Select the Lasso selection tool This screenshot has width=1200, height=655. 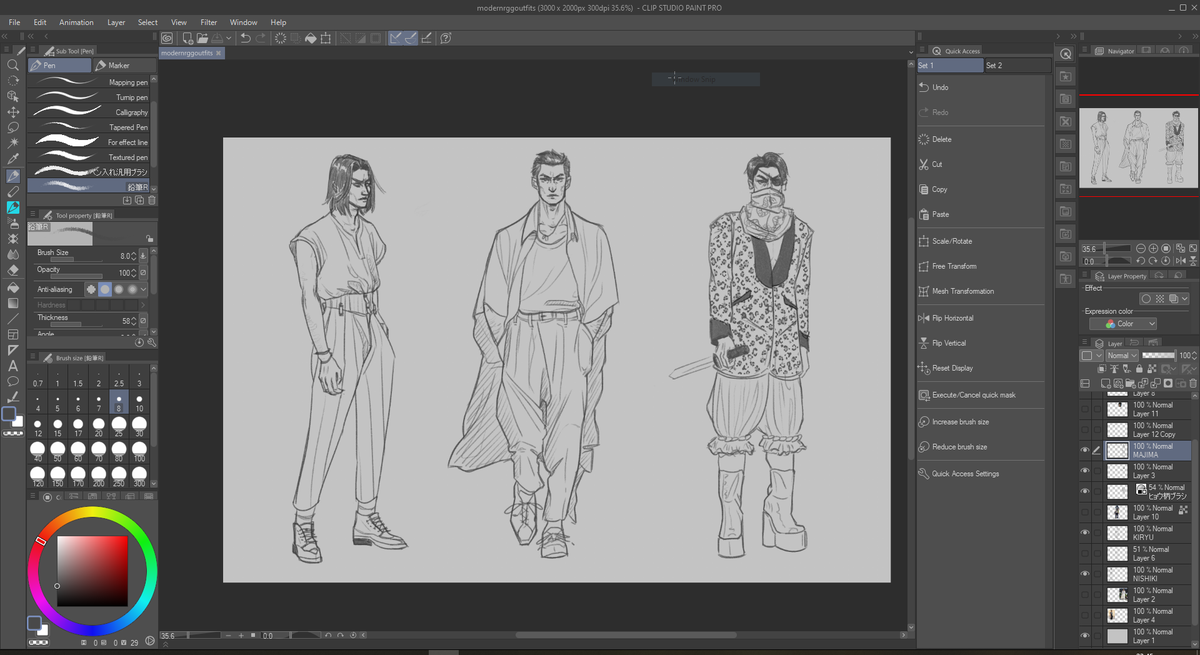(13, 128)
